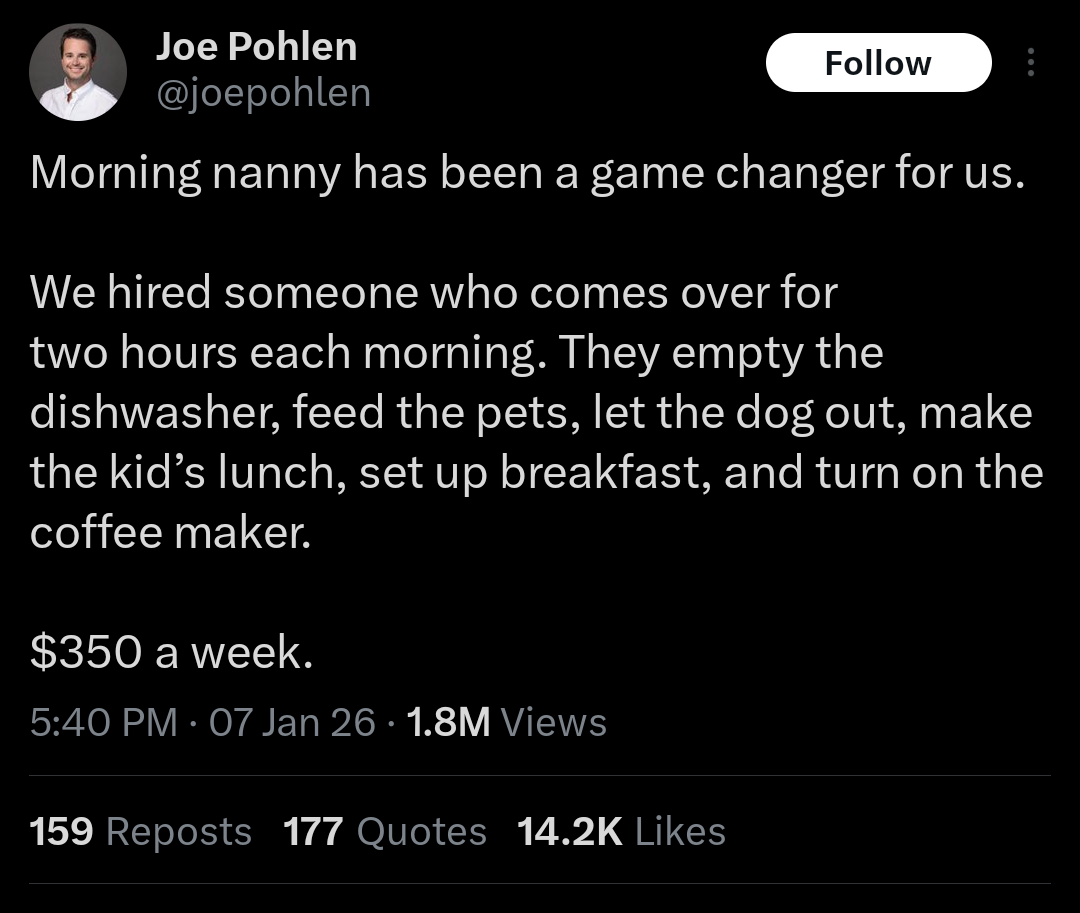View the 1.8M Views analytics
Viewport: 1080px width, 913px height.
508,722
